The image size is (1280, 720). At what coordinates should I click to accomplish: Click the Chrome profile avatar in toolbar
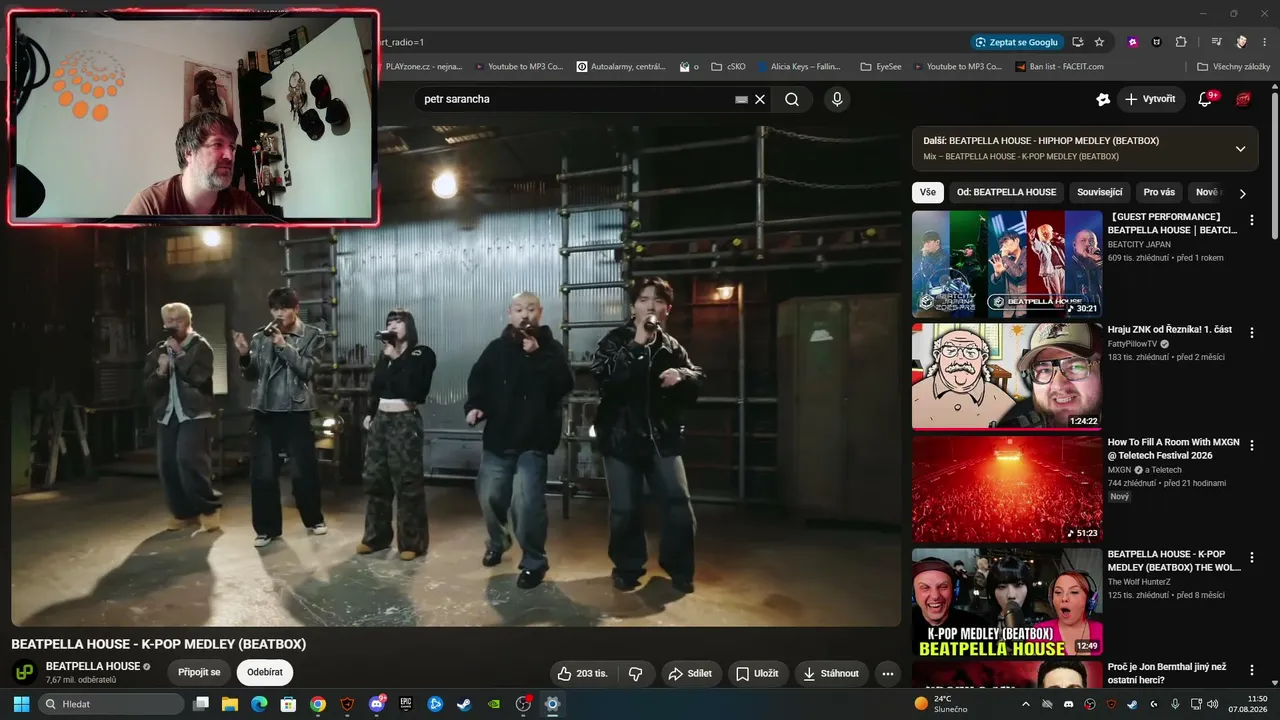point(1240,42)
